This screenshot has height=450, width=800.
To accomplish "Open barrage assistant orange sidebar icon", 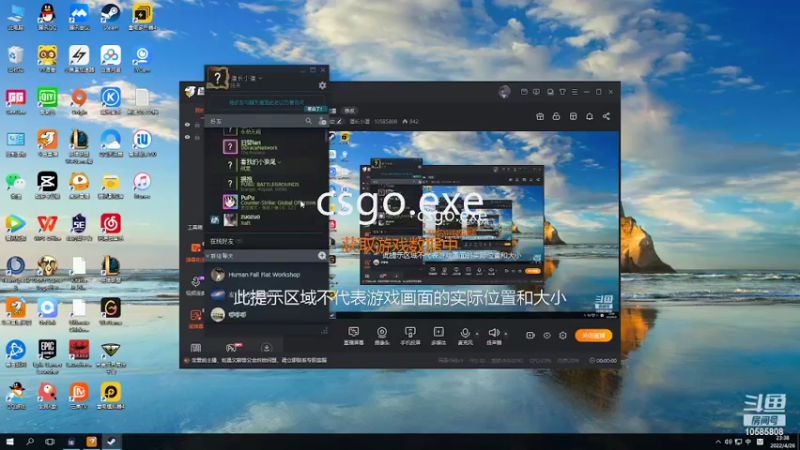I will (195, 248).
